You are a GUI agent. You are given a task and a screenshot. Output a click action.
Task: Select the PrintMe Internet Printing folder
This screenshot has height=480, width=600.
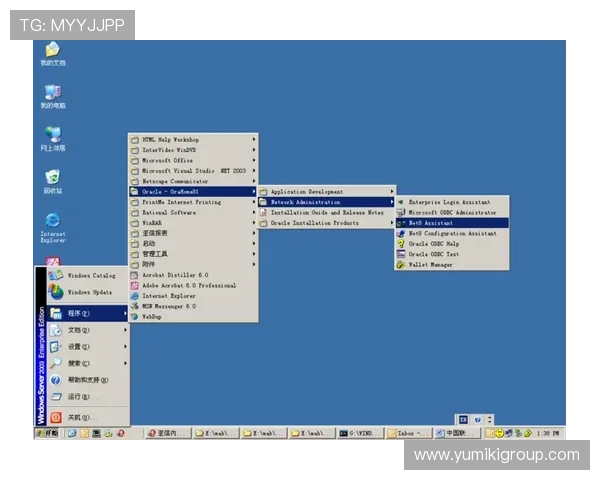194,202
